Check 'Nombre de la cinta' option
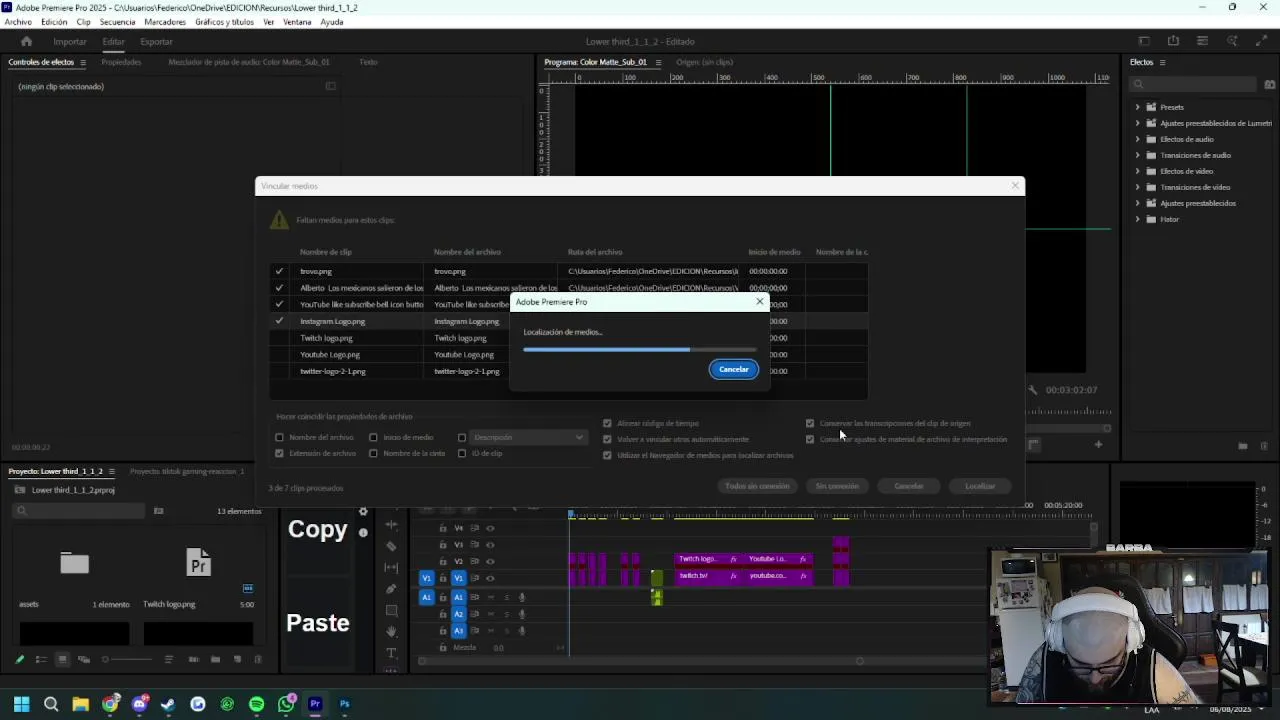The image size is (1280, 720). click(x=373, y=453)
